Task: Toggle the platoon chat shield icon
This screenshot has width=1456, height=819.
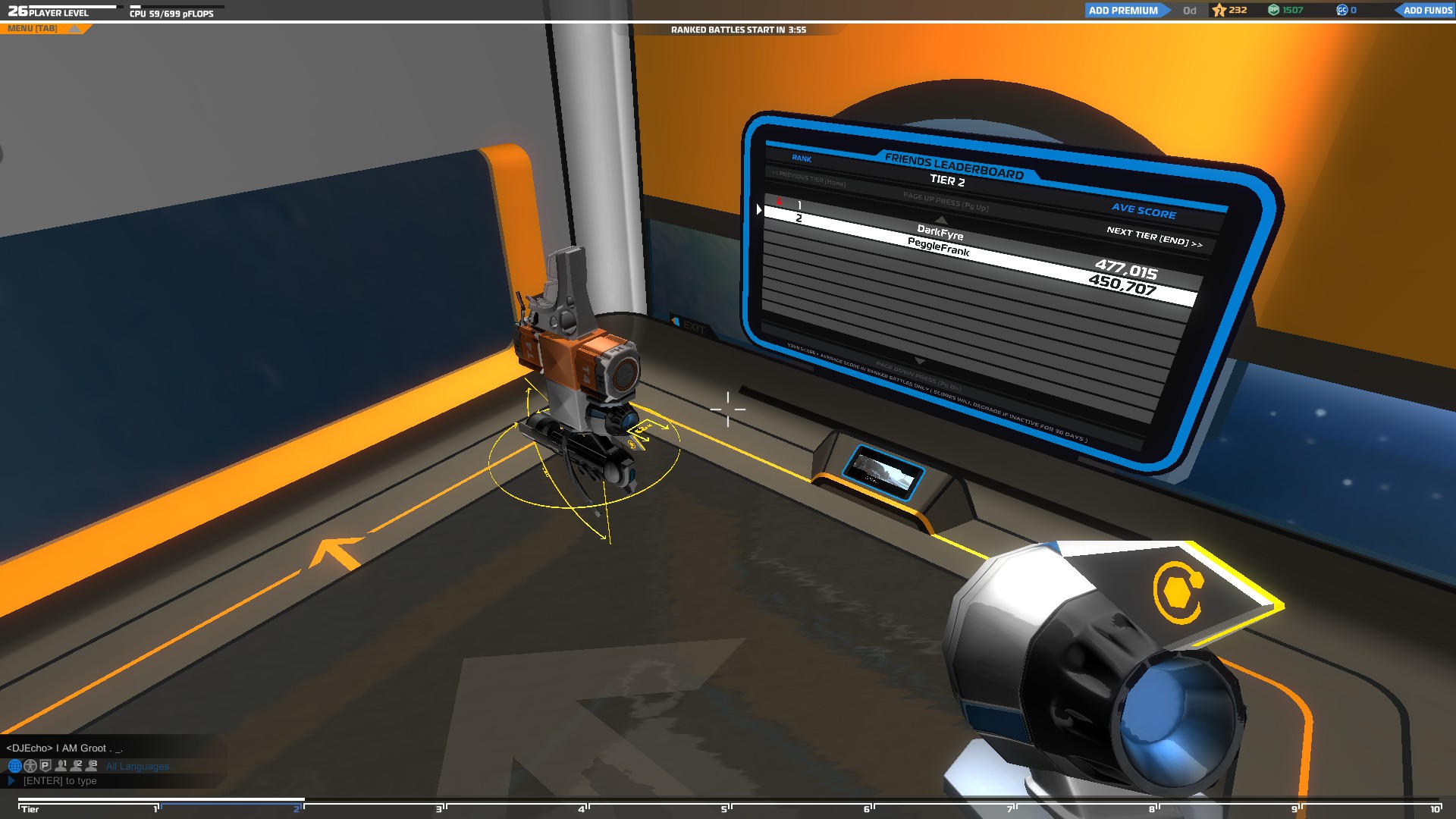Action: point(45,766)
